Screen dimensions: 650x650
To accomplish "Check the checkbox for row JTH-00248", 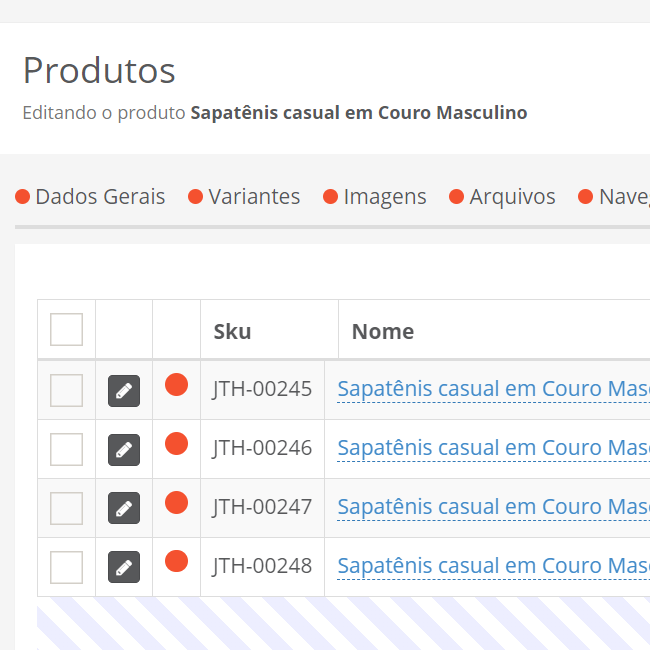I will [66, 567].
